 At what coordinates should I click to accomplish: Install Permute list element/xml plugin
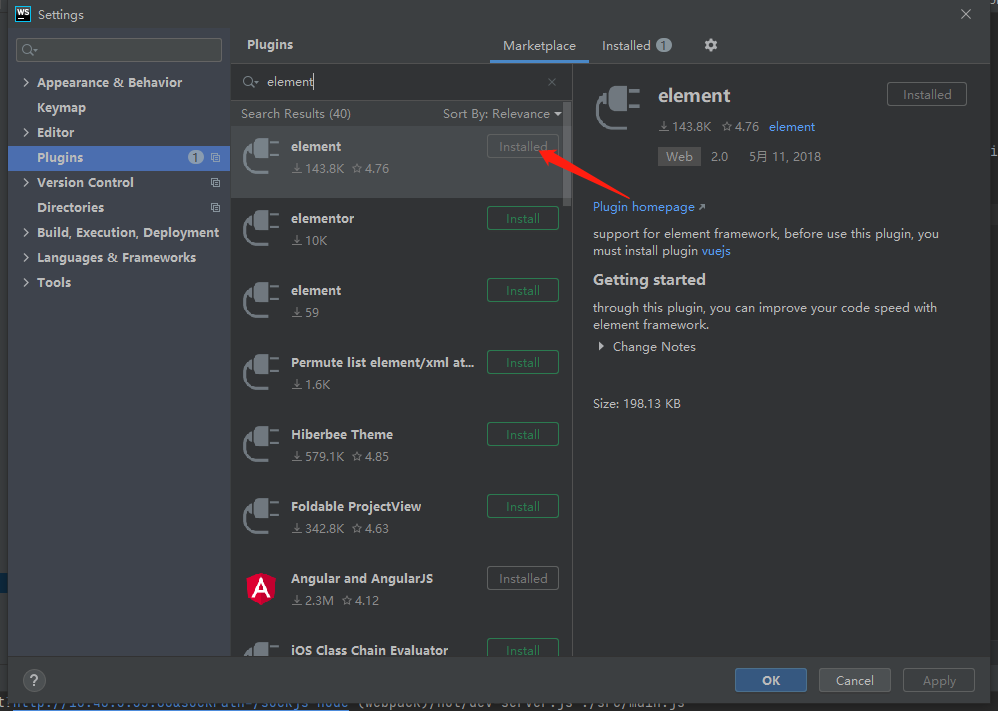[x=523, y=362]
